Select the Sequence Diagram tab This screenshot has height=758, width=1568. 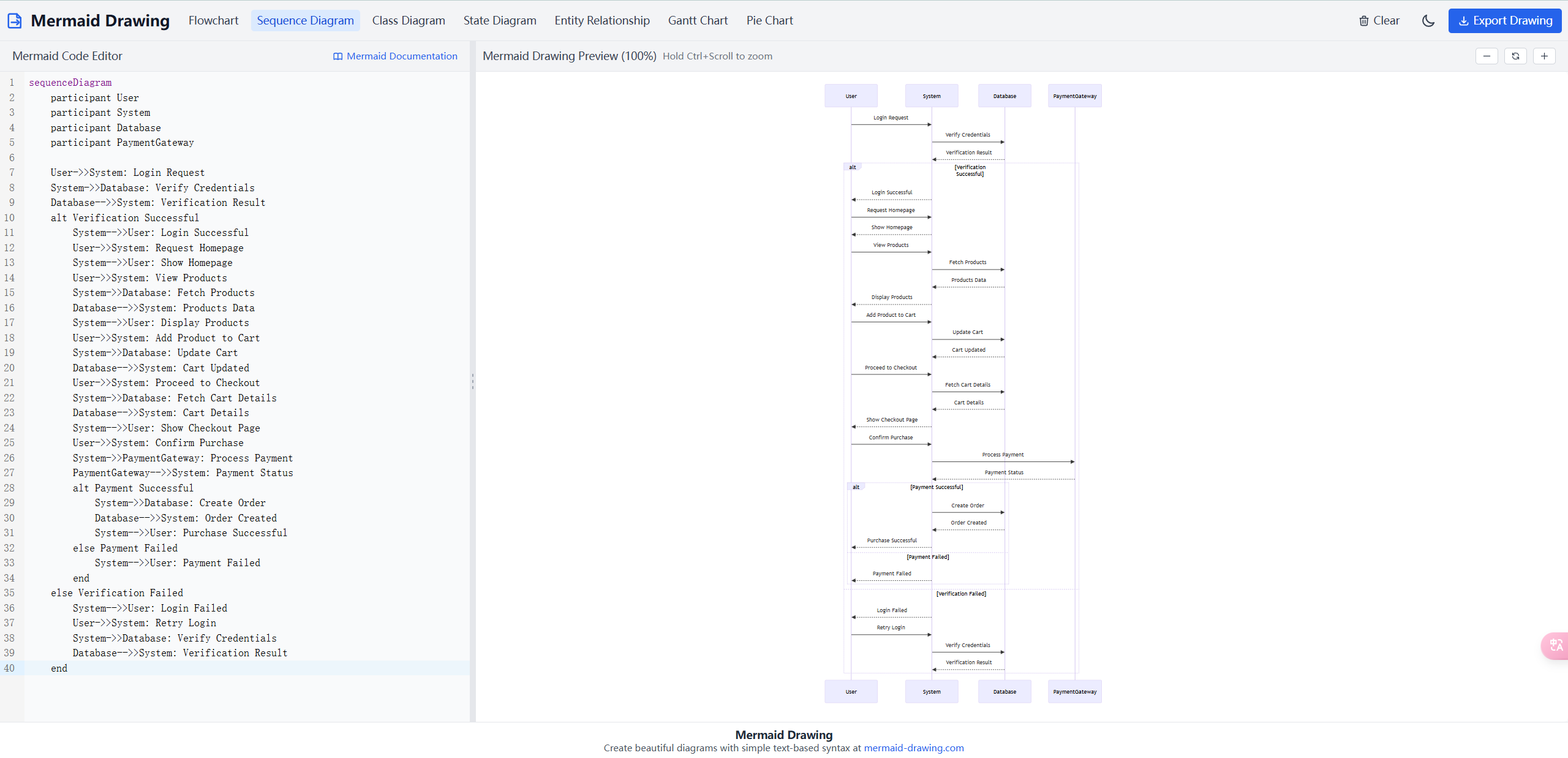click(305, 21)
